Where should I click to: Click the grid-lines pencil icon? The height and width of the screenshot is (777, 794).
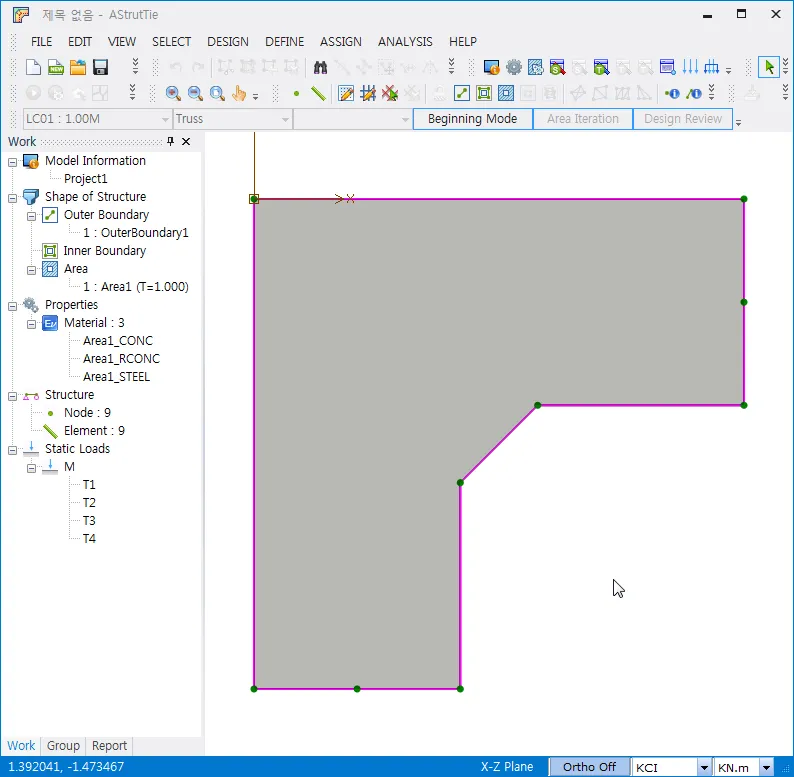point(368,93)
